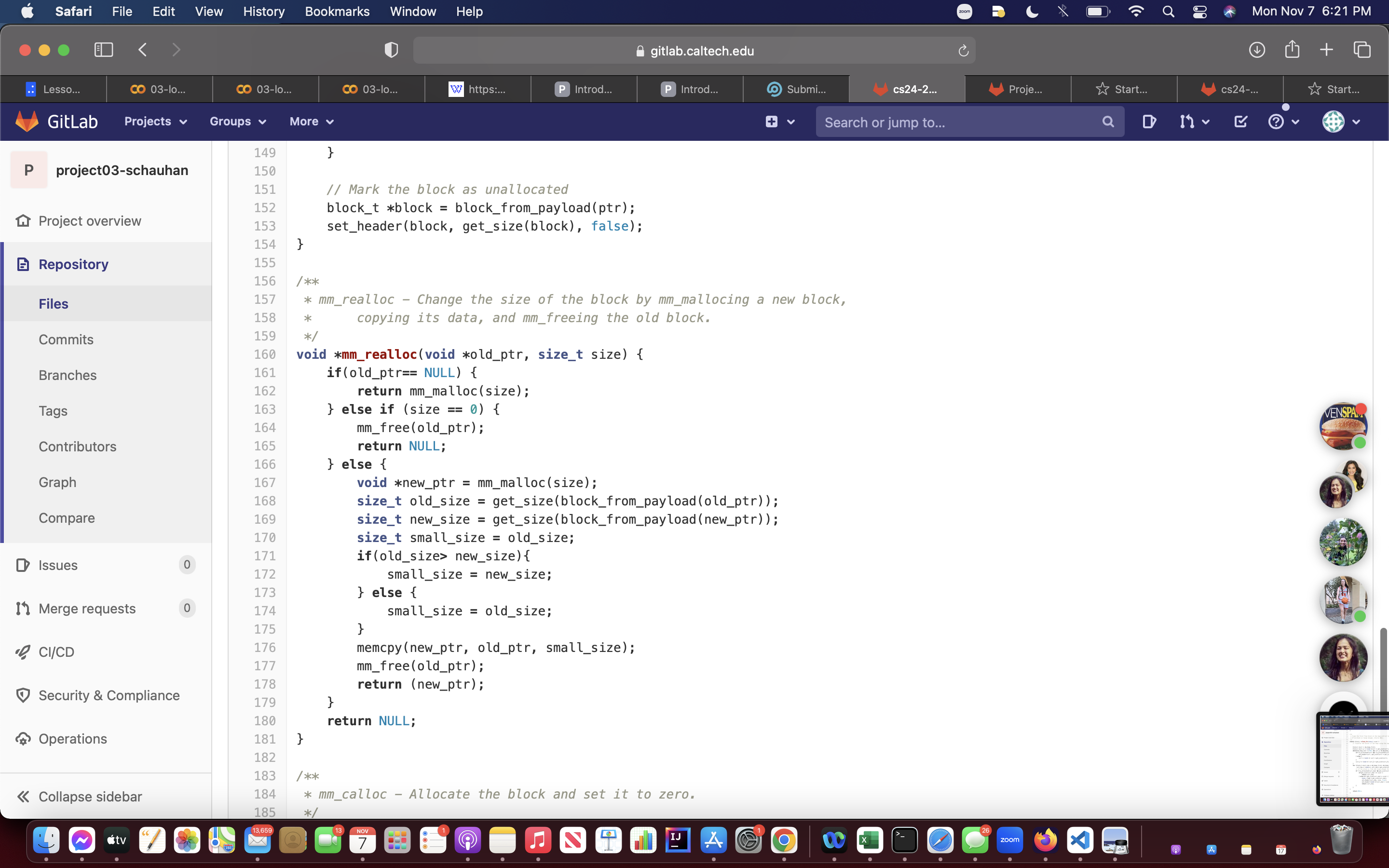The height and width of the screenshot is (868, 1389).
Task: Click the search magnifier in the GitLab search box
Action: 1108,122
